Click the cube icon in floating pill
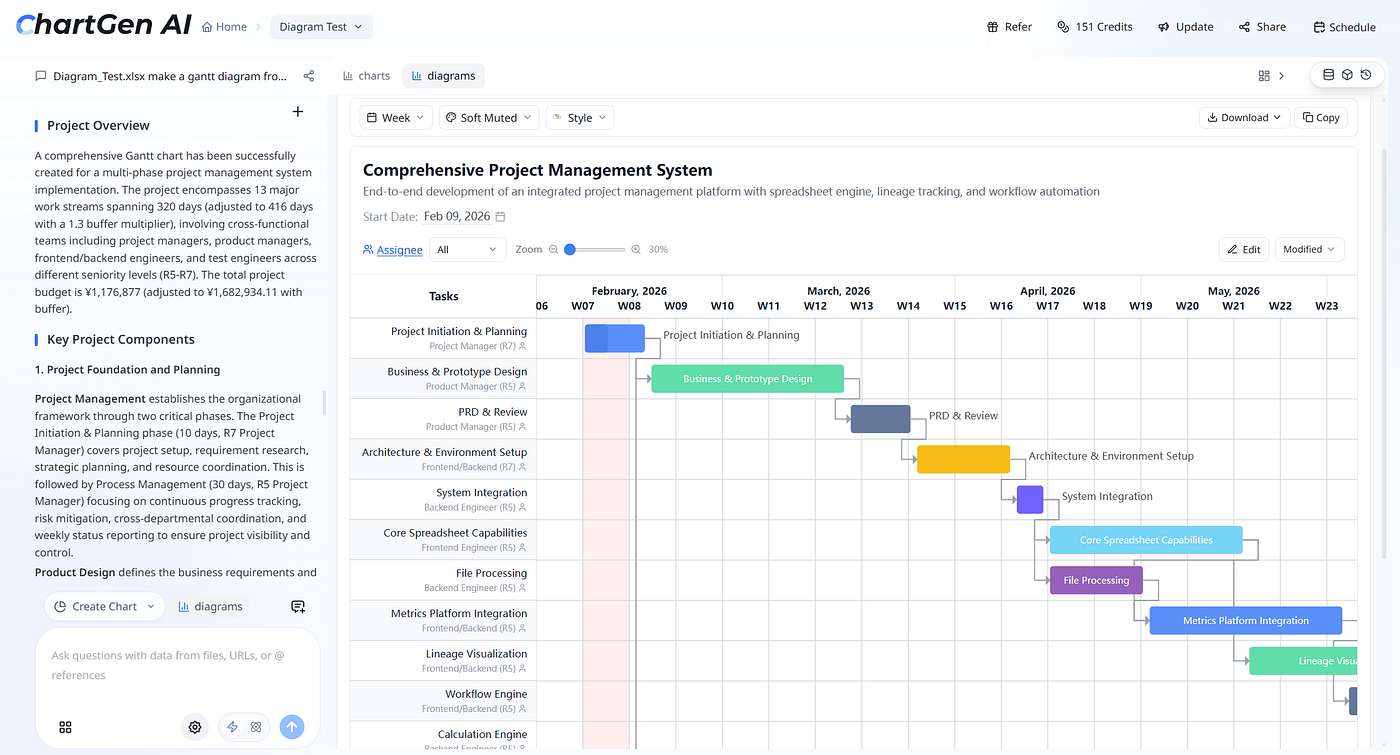 [1347, 75]
